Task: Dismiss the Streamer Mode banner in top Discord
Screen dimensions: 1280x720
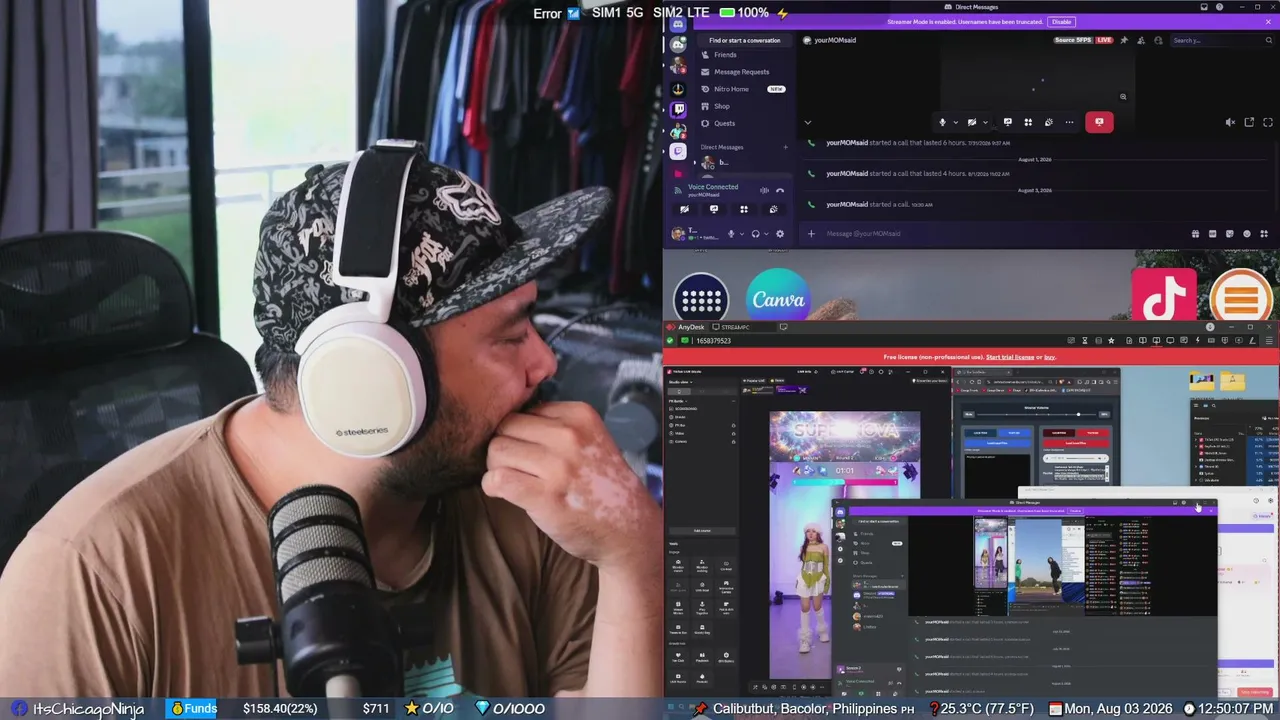Action: [x=1270, y=21]
